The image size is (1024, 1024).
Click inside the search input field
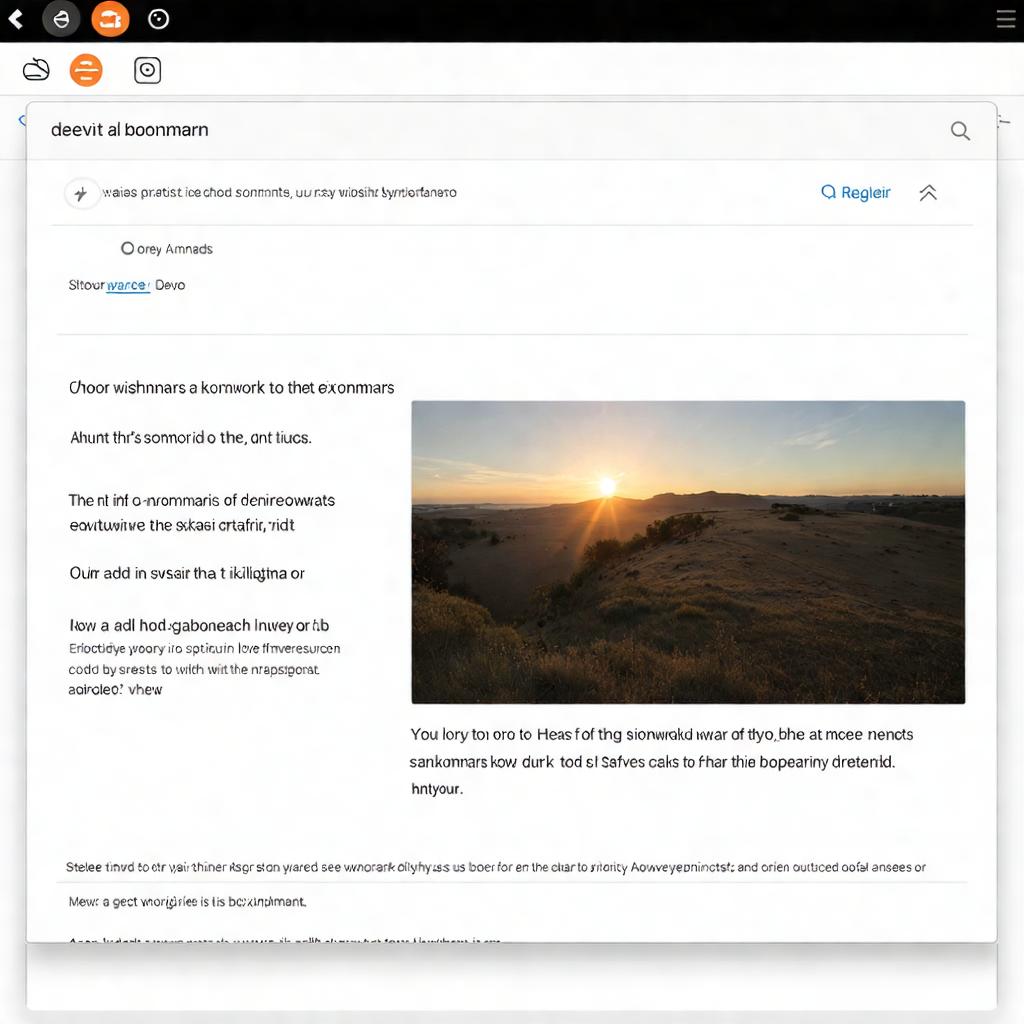coord(400,130)
